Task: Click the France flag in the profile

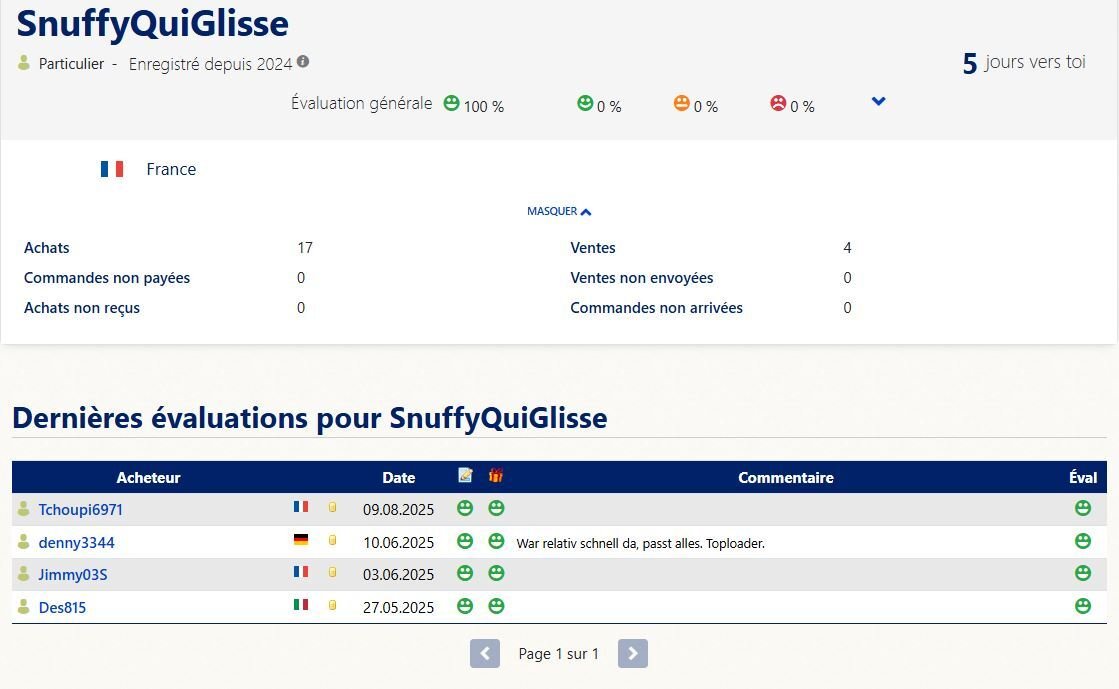Action: (112, 169)
